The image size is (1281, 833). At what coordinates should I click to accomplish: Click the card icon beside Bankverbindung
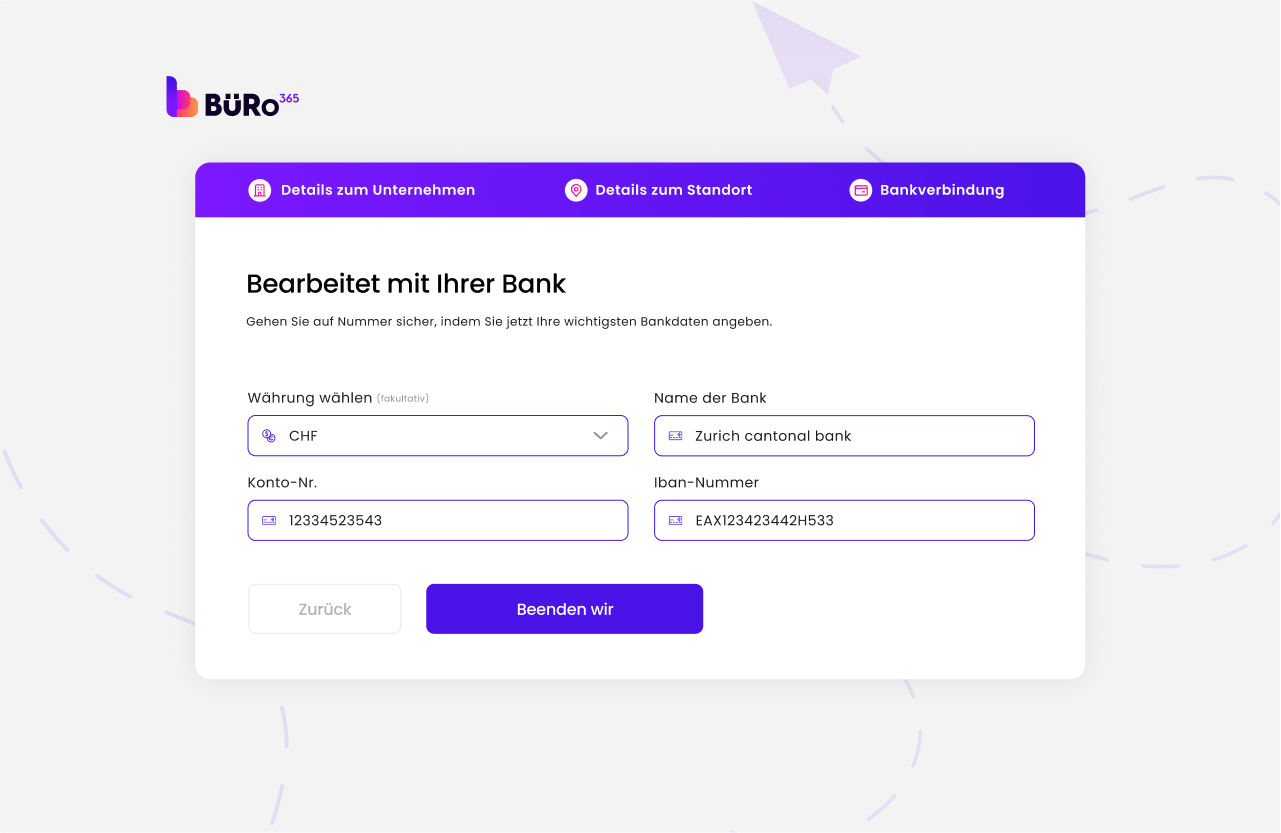tap(861, 190)
